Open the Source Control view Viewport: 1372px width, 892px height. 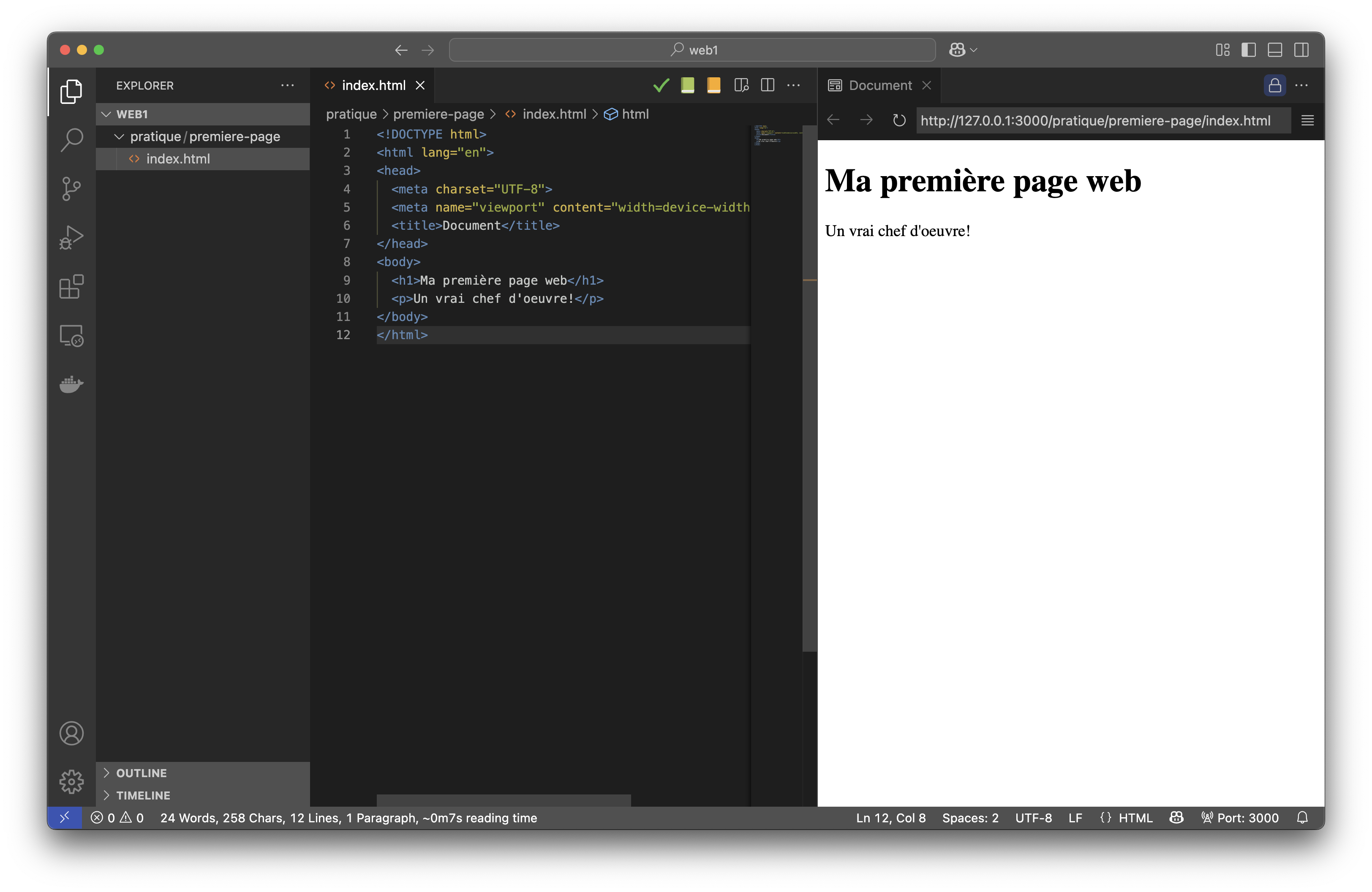pyautogui.click(x=71, y=188)
